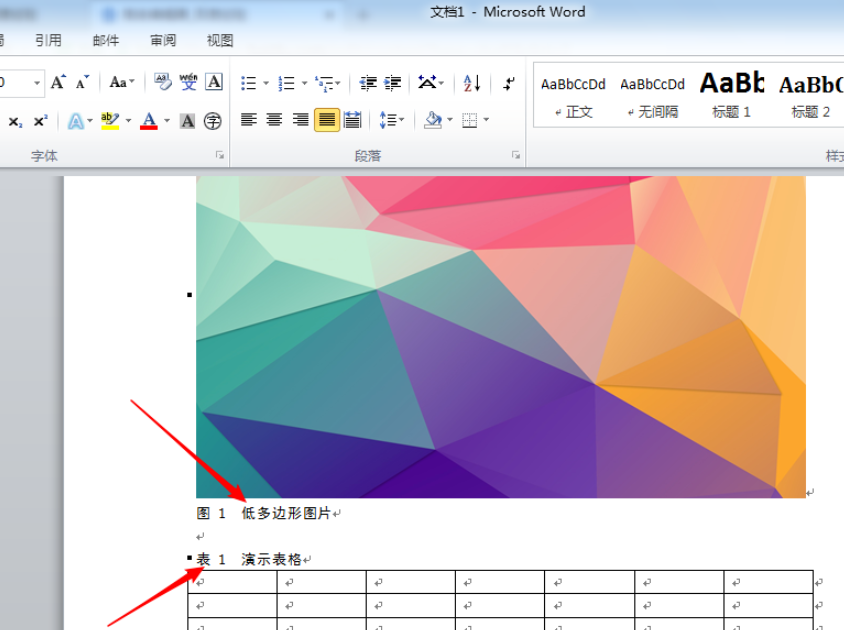This screenshot has width=844, height=630.
Task: Toggle show paragraph marks icon
Action: click(x=509, y=83)
